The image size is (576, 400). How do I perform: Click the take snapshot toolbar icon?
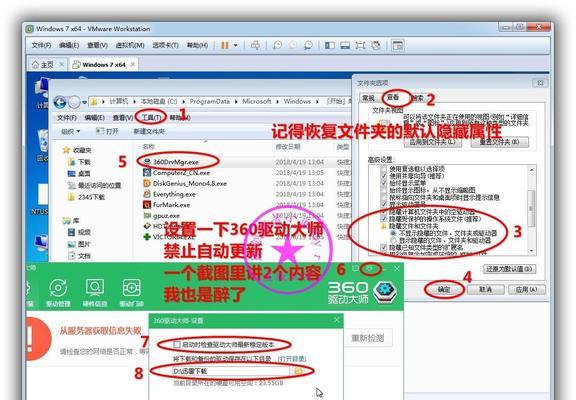coord(277,45)
